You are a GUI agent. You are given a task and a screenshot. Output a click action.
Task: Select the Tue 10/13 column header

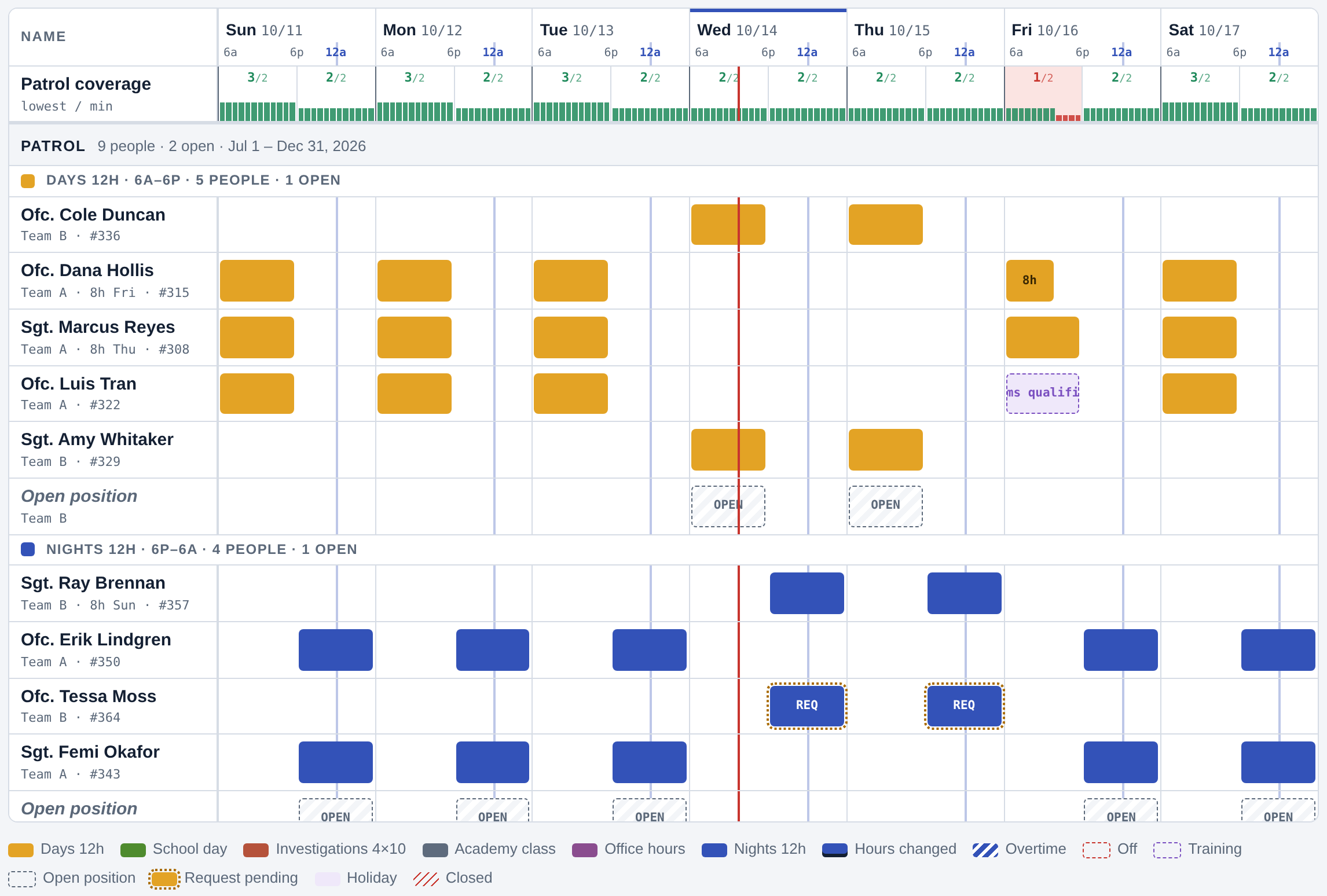tap(611, 37)
